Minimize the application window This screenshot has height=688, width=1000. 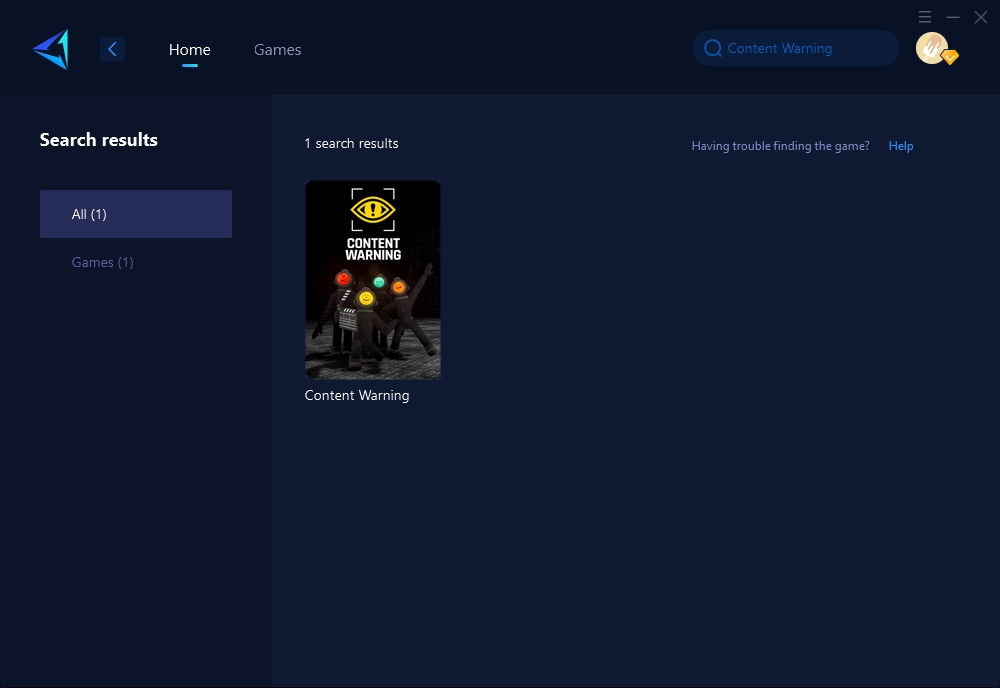point(953,17)
